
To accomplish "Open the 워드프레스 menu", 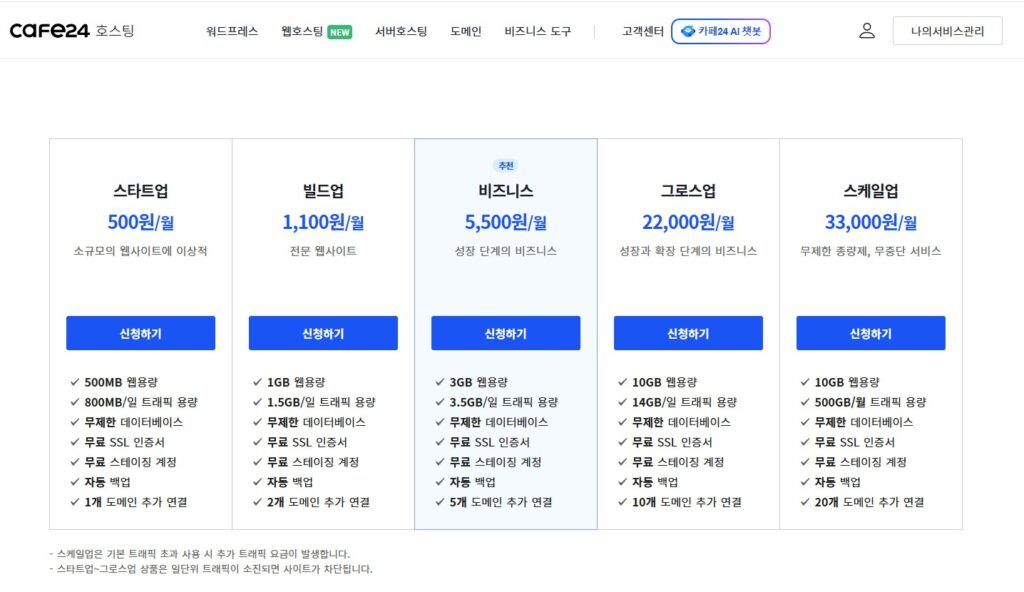I will click(232, 31).
